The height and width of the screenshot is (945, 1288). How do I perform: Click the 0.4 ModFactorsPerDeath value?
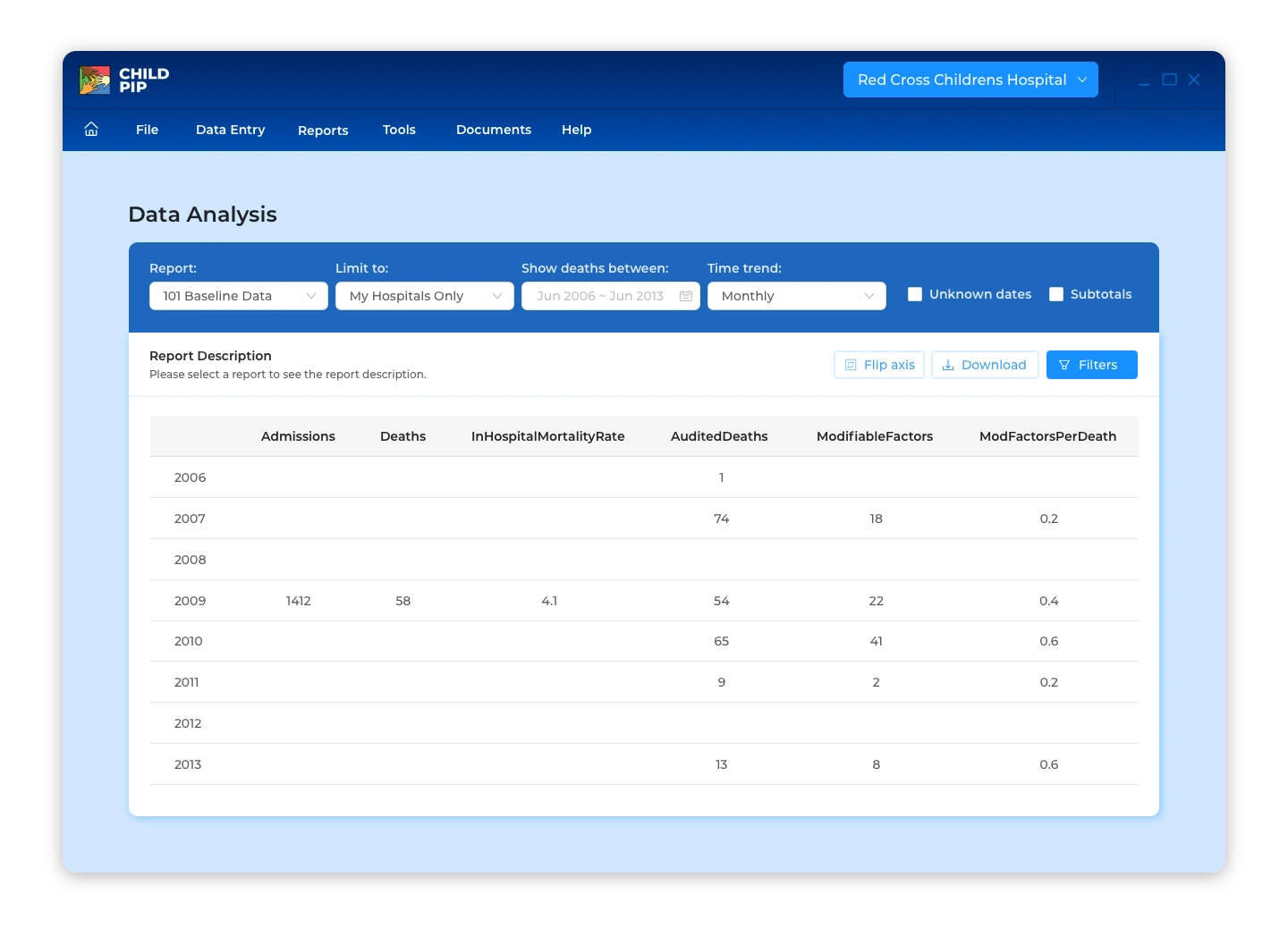(x=1049, y=601)
